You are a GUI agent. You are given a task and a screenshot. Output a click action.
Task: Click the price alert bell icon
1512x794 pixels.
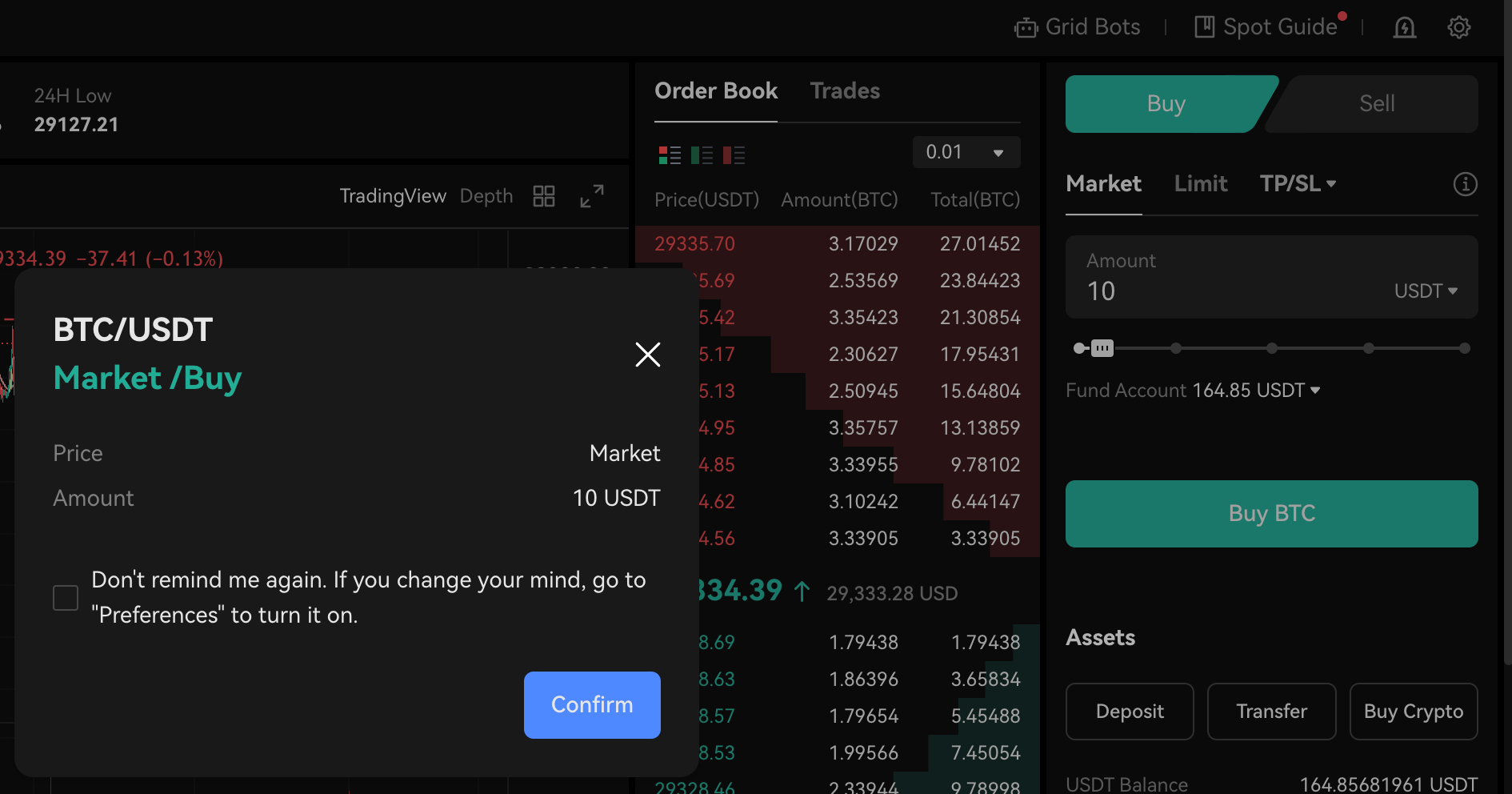1404,28
